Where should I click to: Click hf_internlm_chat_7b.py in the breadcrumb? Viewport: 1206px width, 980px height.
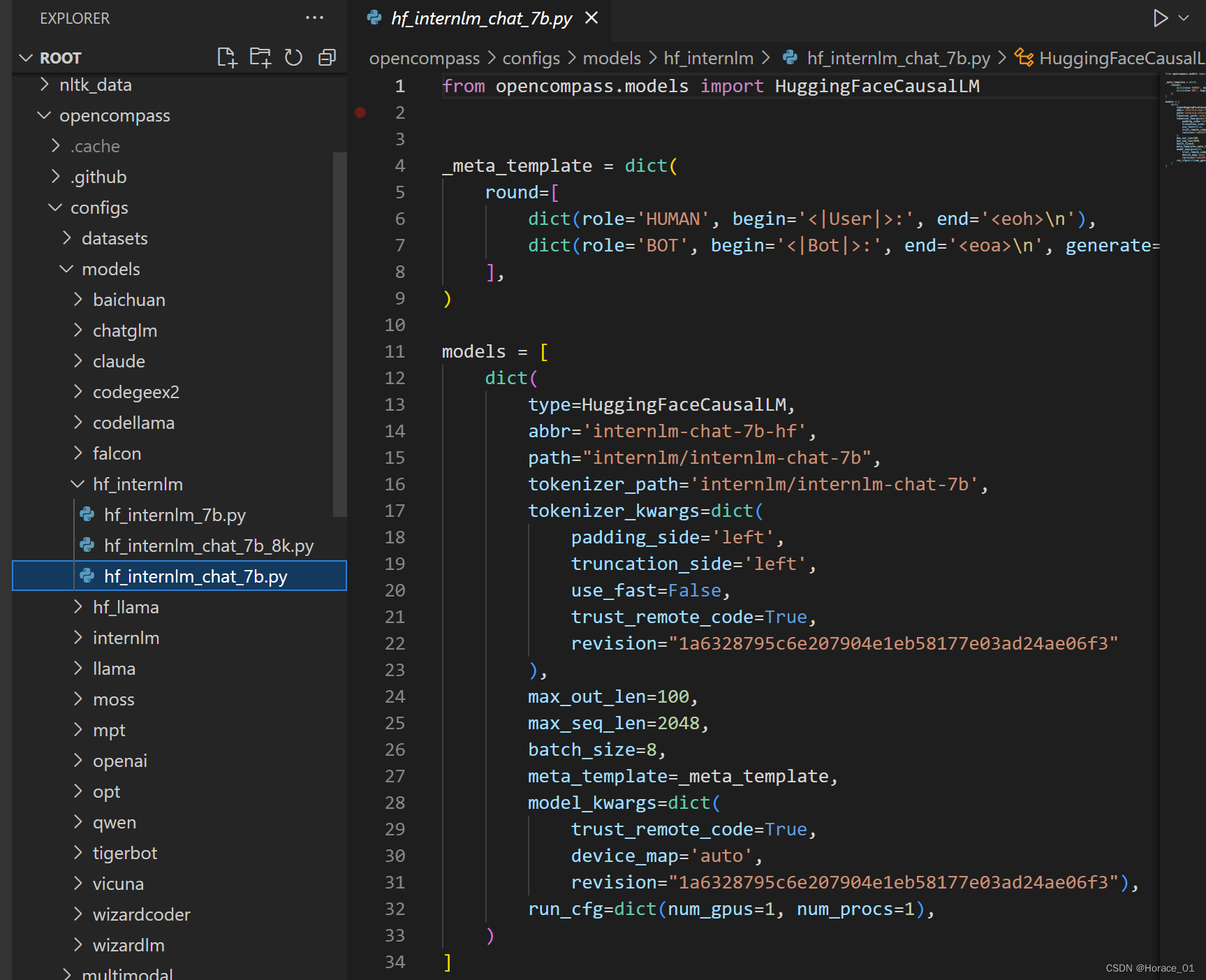pos(898,58)
